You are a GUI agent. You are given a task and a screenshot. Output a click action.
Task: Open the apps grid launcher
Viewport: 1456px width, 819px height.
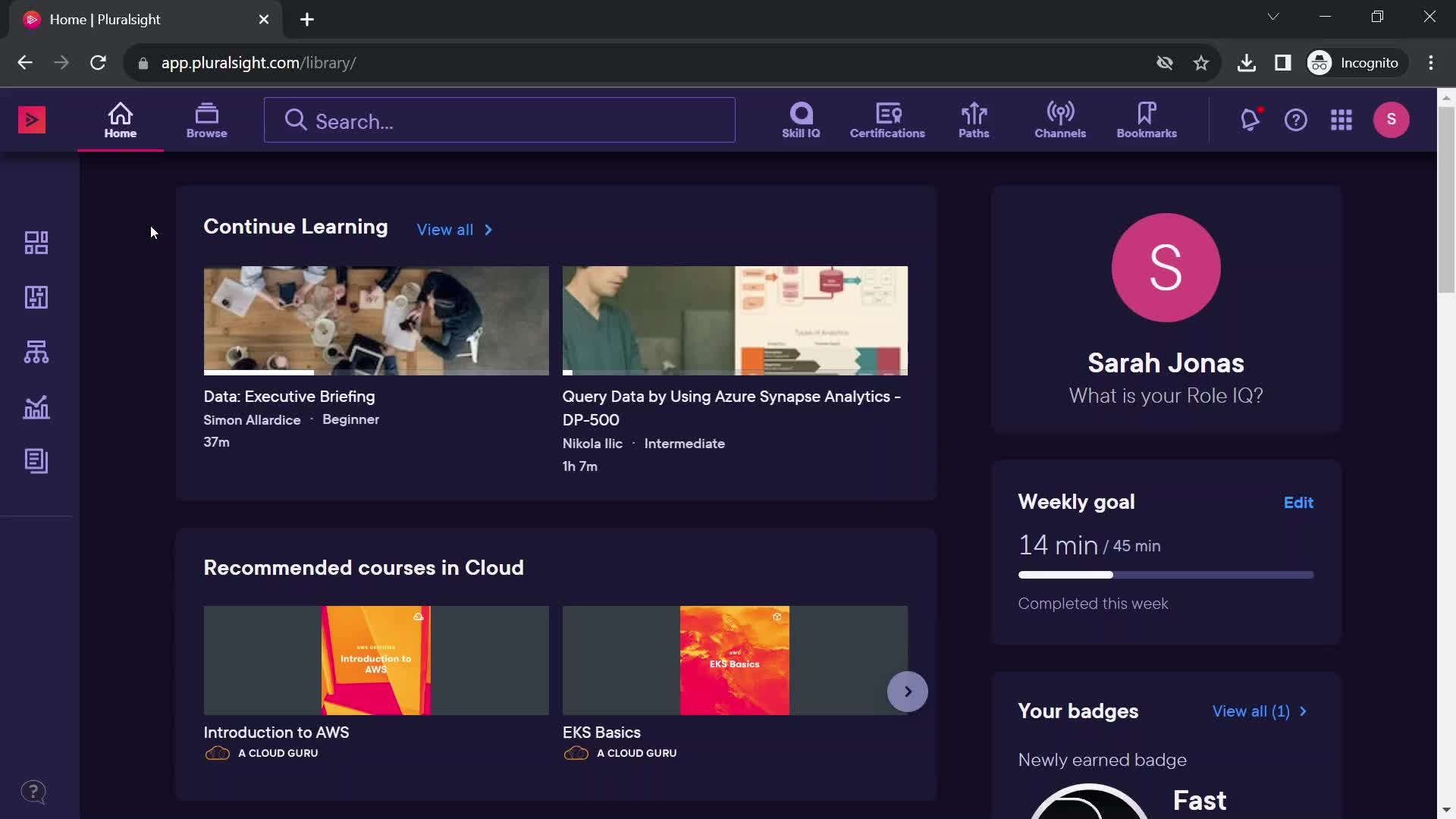click(x=1341, y=120)
